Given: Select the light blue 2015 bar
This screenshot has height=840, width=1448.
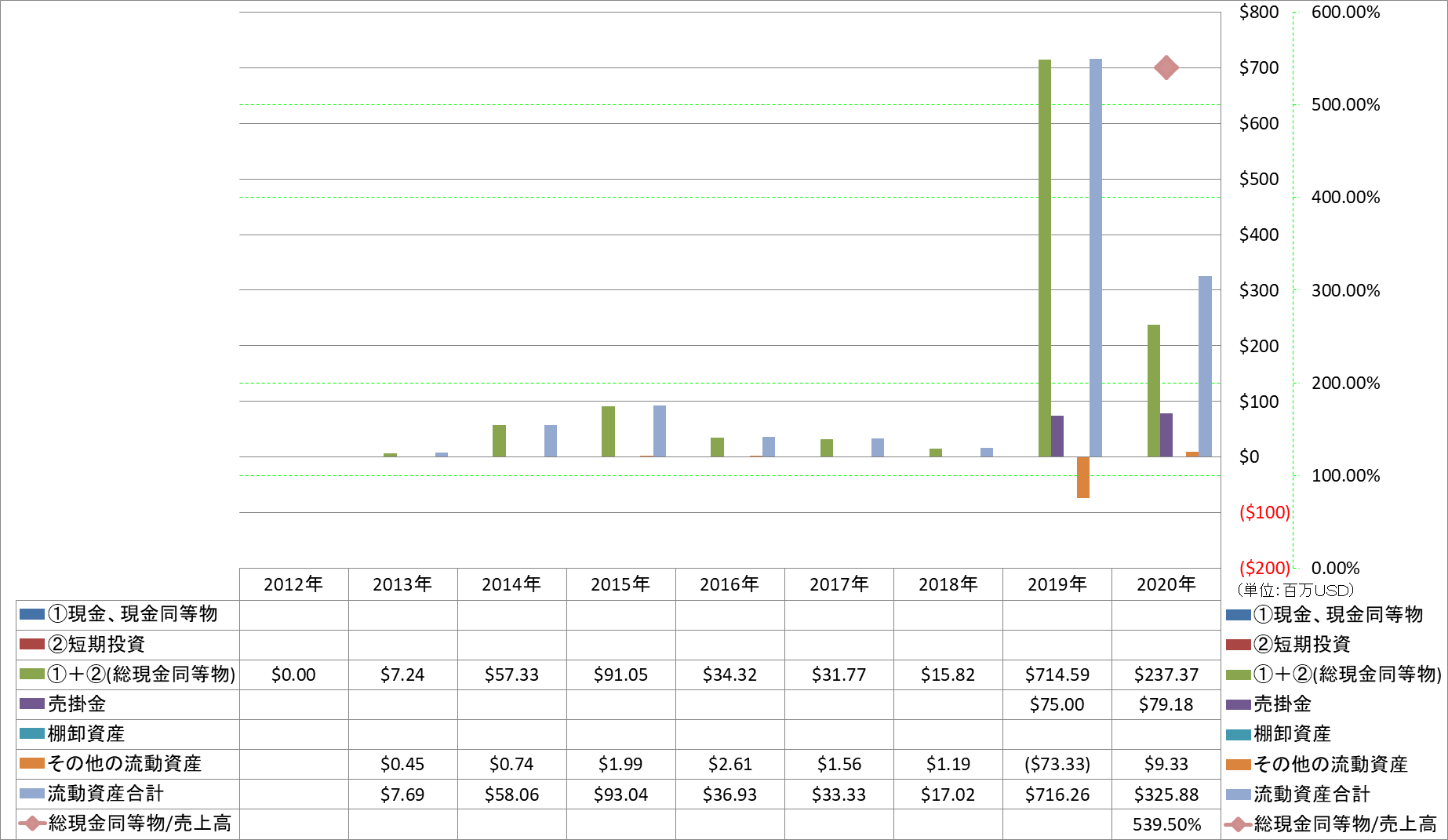Looking at the screenshot, I should 660,431.
